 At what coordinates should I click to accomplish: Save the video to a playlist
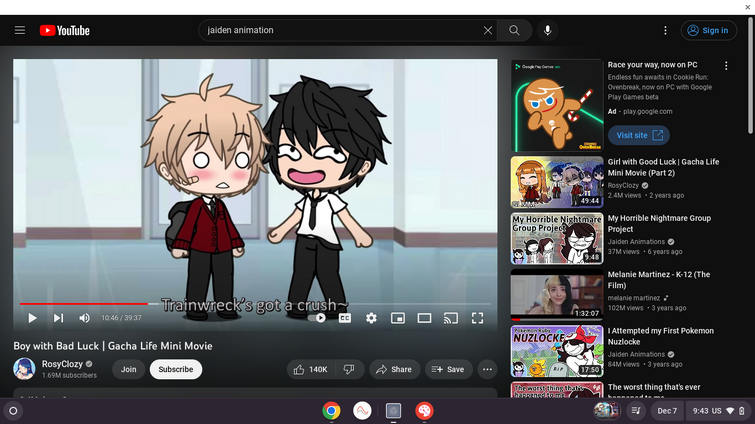pyautogui.click(x=448, y=369)
